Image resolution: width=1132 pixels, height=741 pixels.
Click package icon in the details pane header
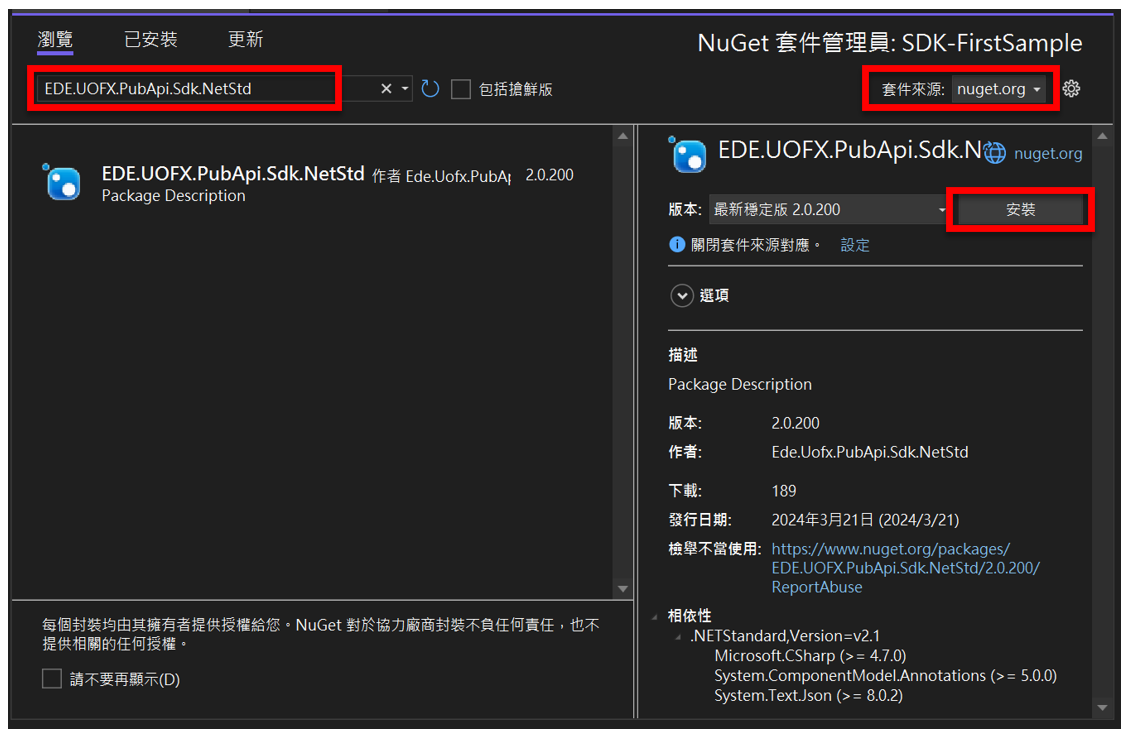tap(687, 154)
